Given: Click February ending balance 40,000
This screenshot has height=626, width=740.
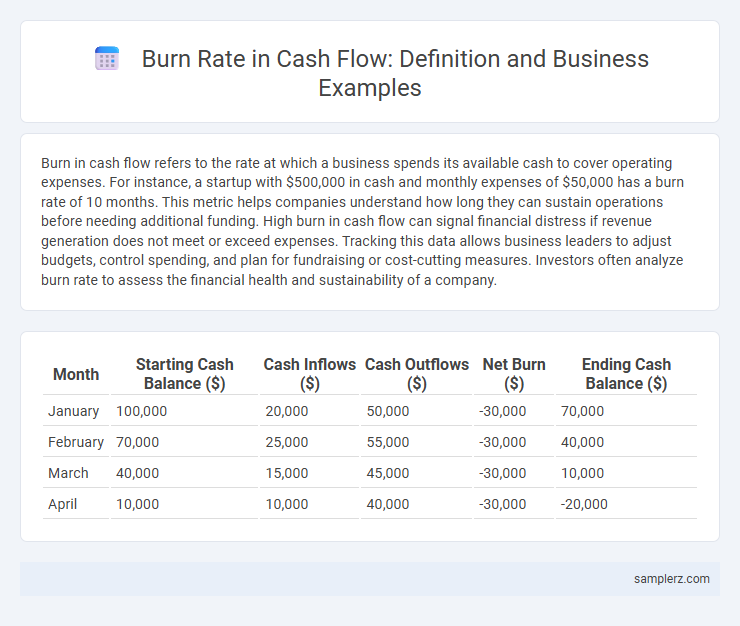Looking at the screenshot, I should coord(582,442).
